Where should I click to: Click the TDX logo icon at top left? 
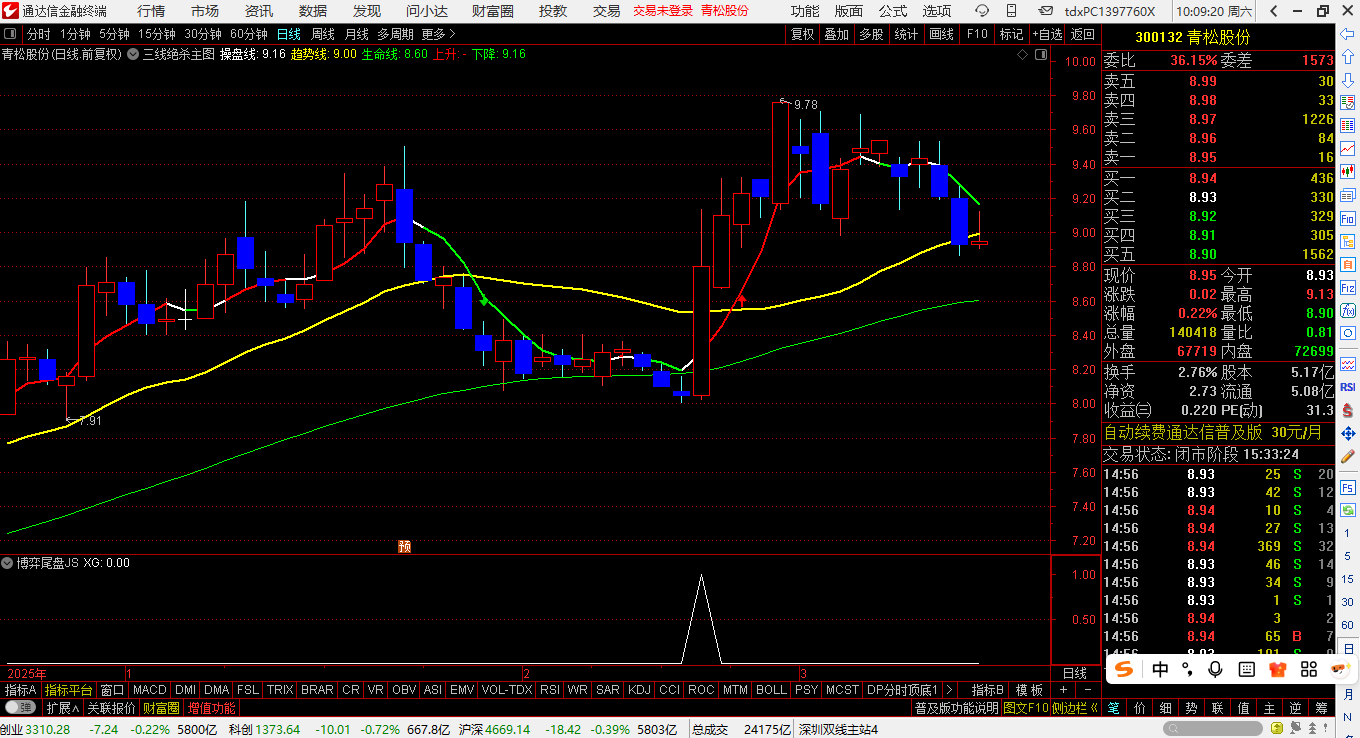tap(10, 11)
